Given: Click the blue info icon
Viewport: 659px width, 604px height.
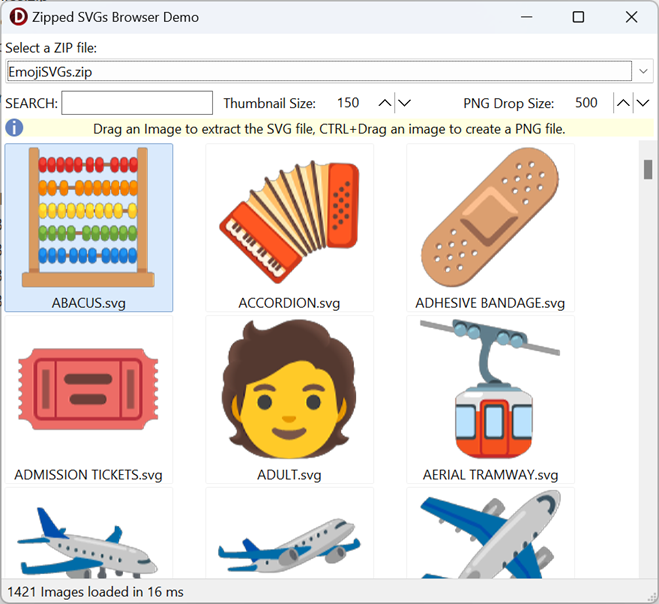Looking at the screenshot, I should [x=14, y=128].
